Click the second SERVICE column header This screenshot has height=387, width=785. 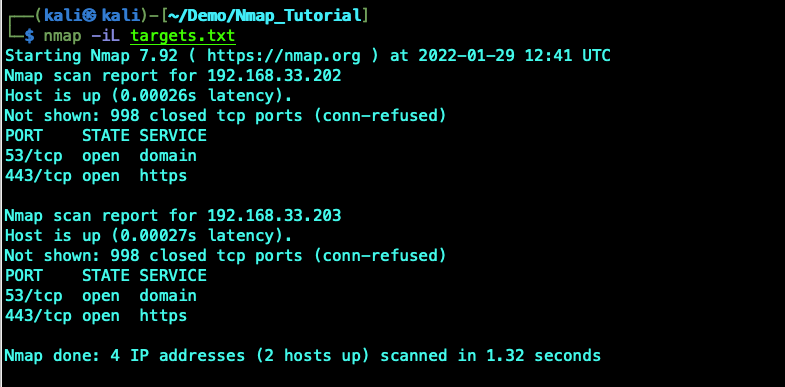click(173, 276)
